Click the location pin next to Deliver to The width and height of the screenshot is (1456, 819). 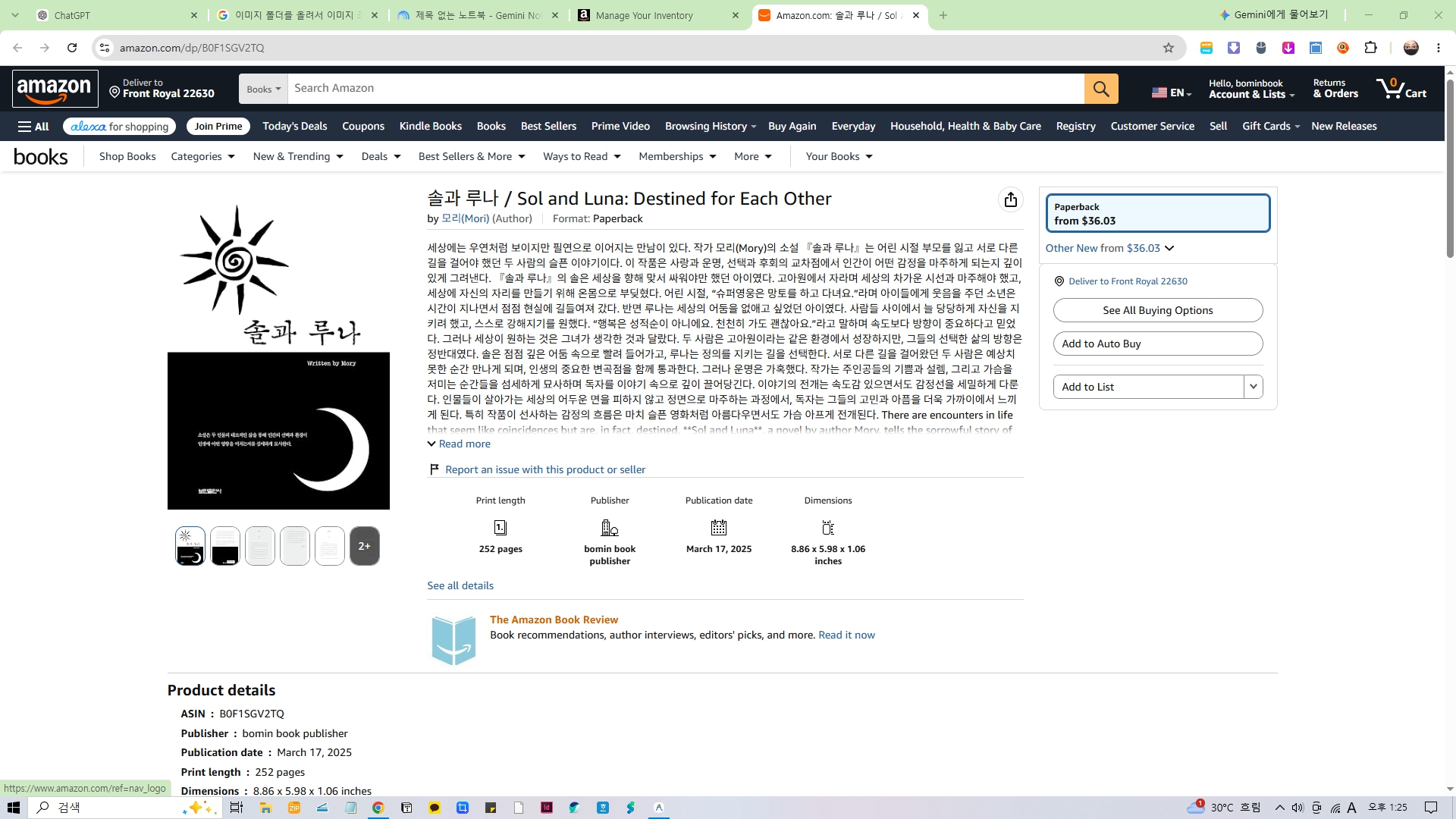pos(115,92)
